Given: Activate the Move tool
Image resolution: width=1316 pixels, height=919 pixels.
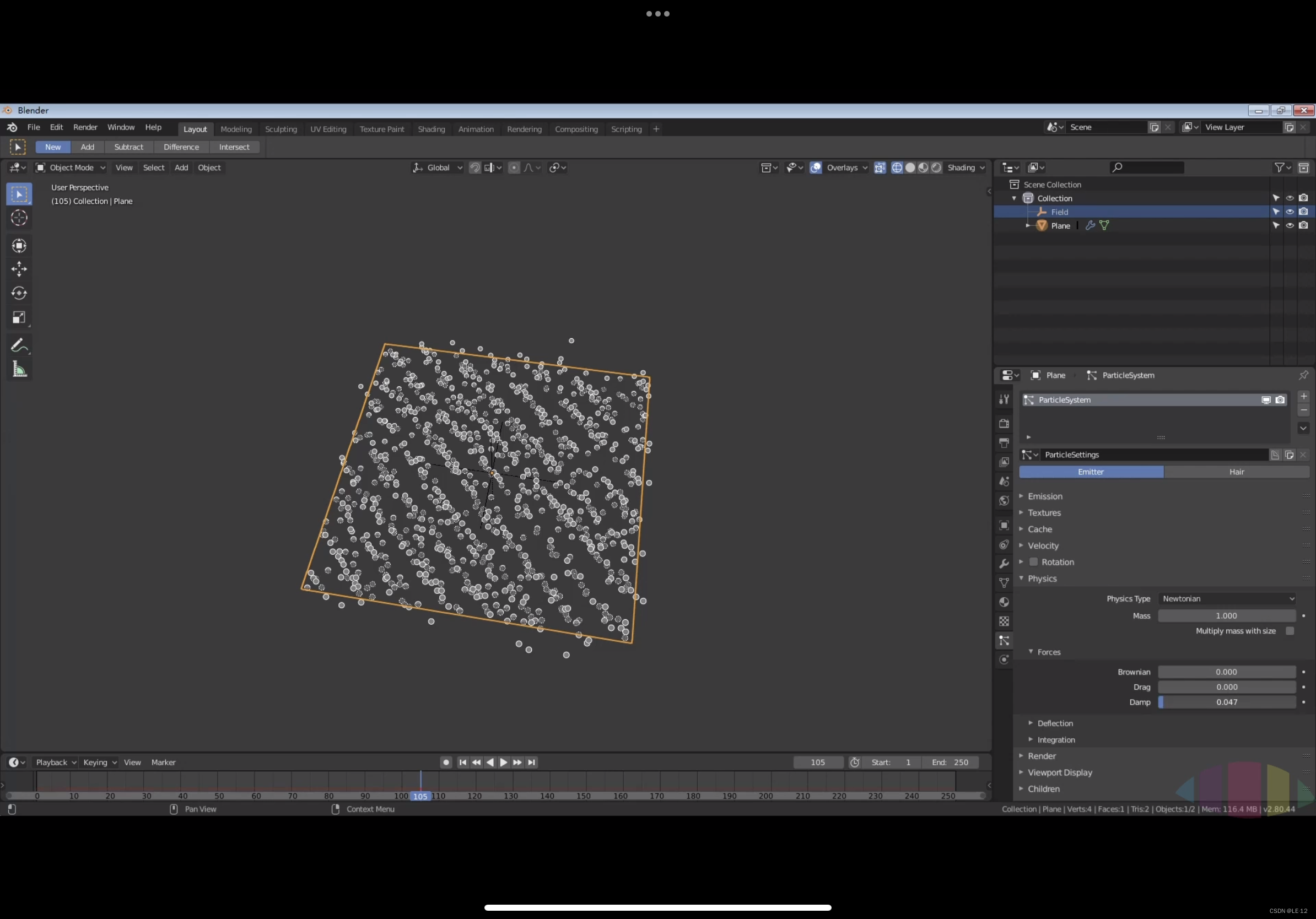Looking at the screenshot, I should [x=19, y=269].
